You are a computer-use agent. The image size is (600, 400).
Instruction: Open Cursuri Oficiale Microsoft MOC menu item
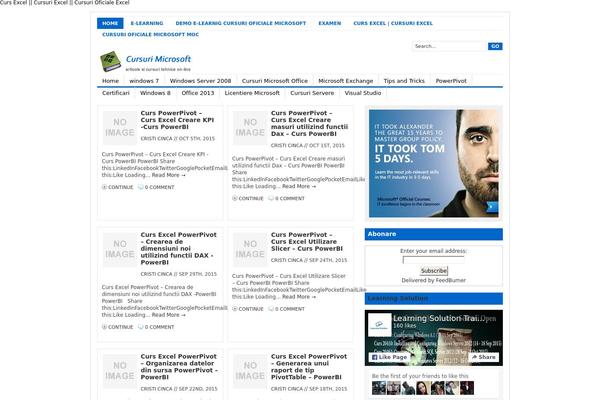click(150, 34)
